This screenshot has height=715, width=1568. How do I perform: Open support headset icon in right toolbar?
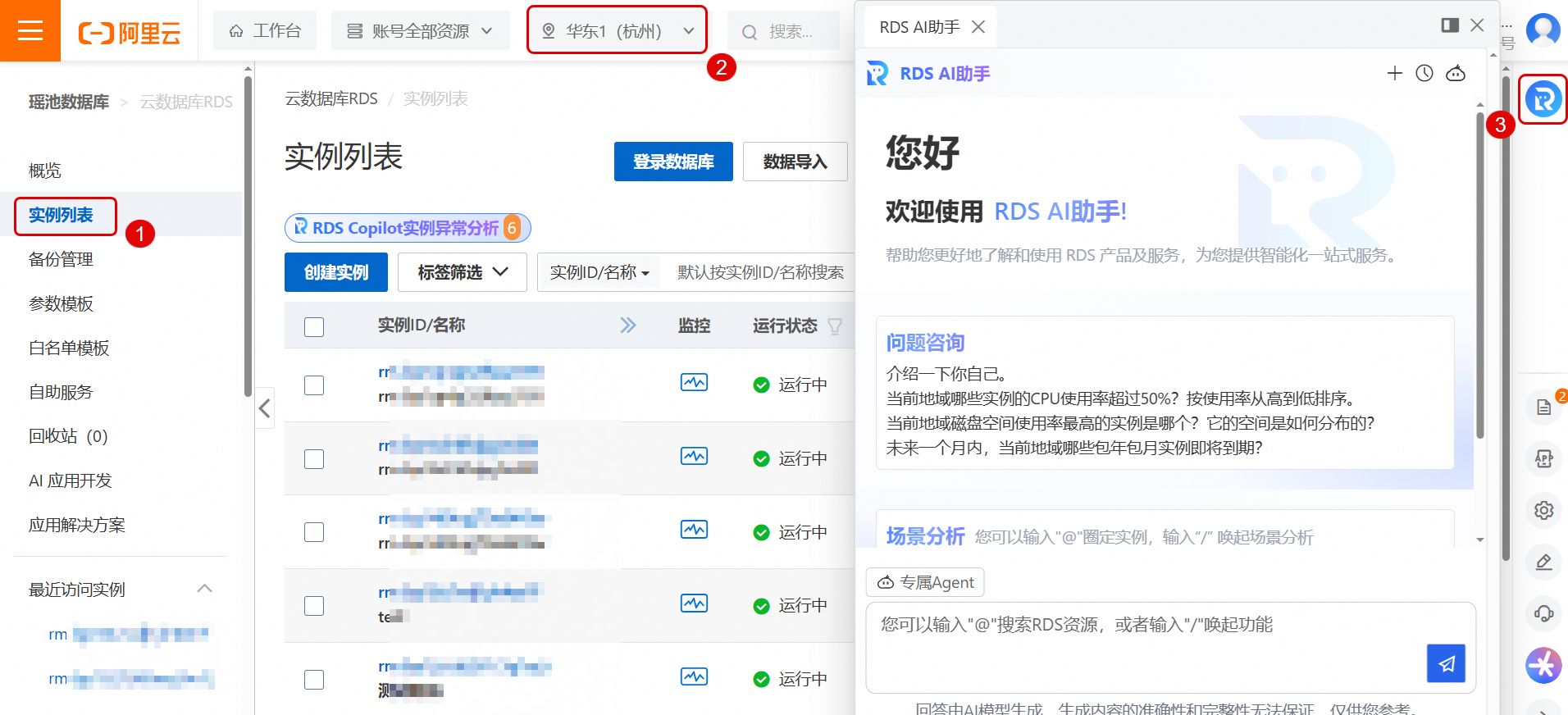coord(1544,613)
